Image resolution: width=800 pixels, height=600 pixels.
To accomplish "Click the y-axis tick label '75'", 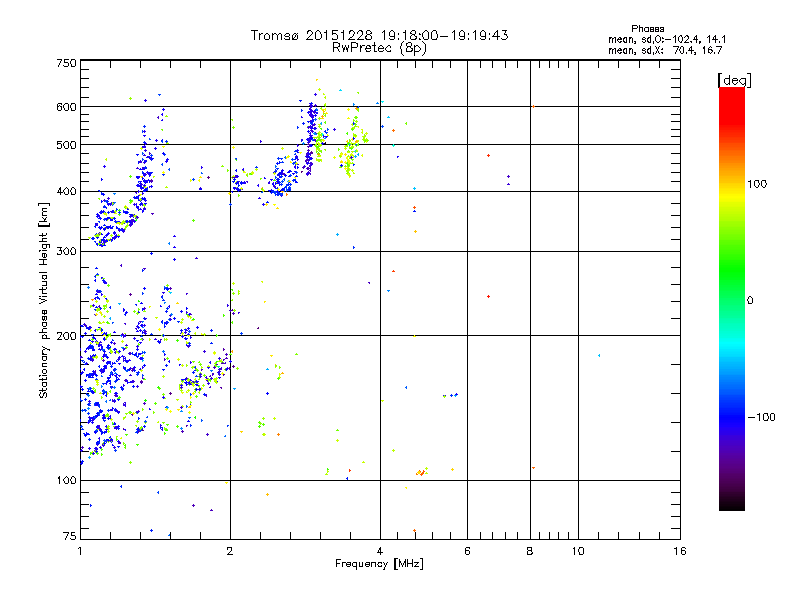I will [70, 536].
